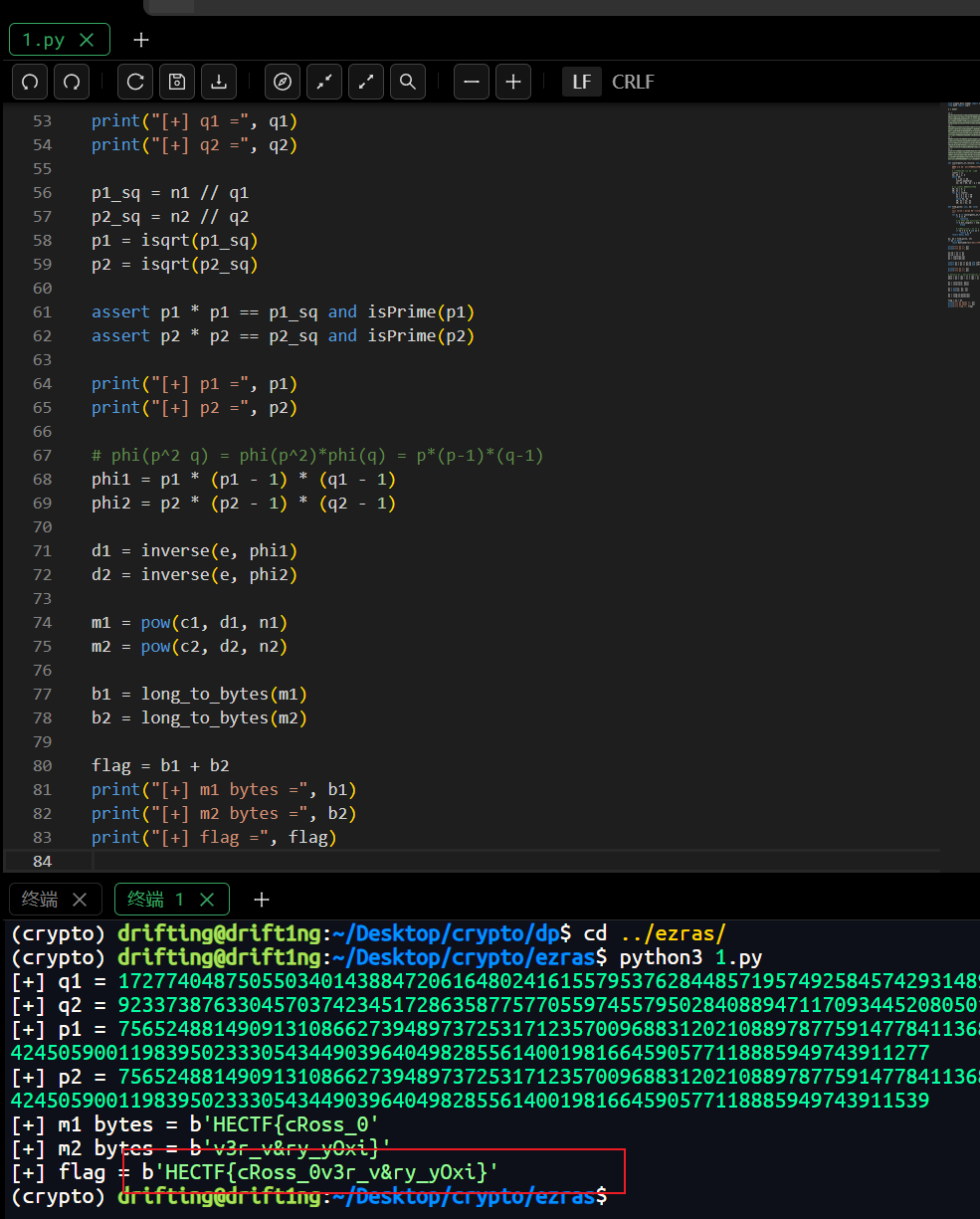Image resolution: width=980 pixels, height=1219 pixels.
Task: Switch line endings to CRLF
Action: click(x=633, y=82)
